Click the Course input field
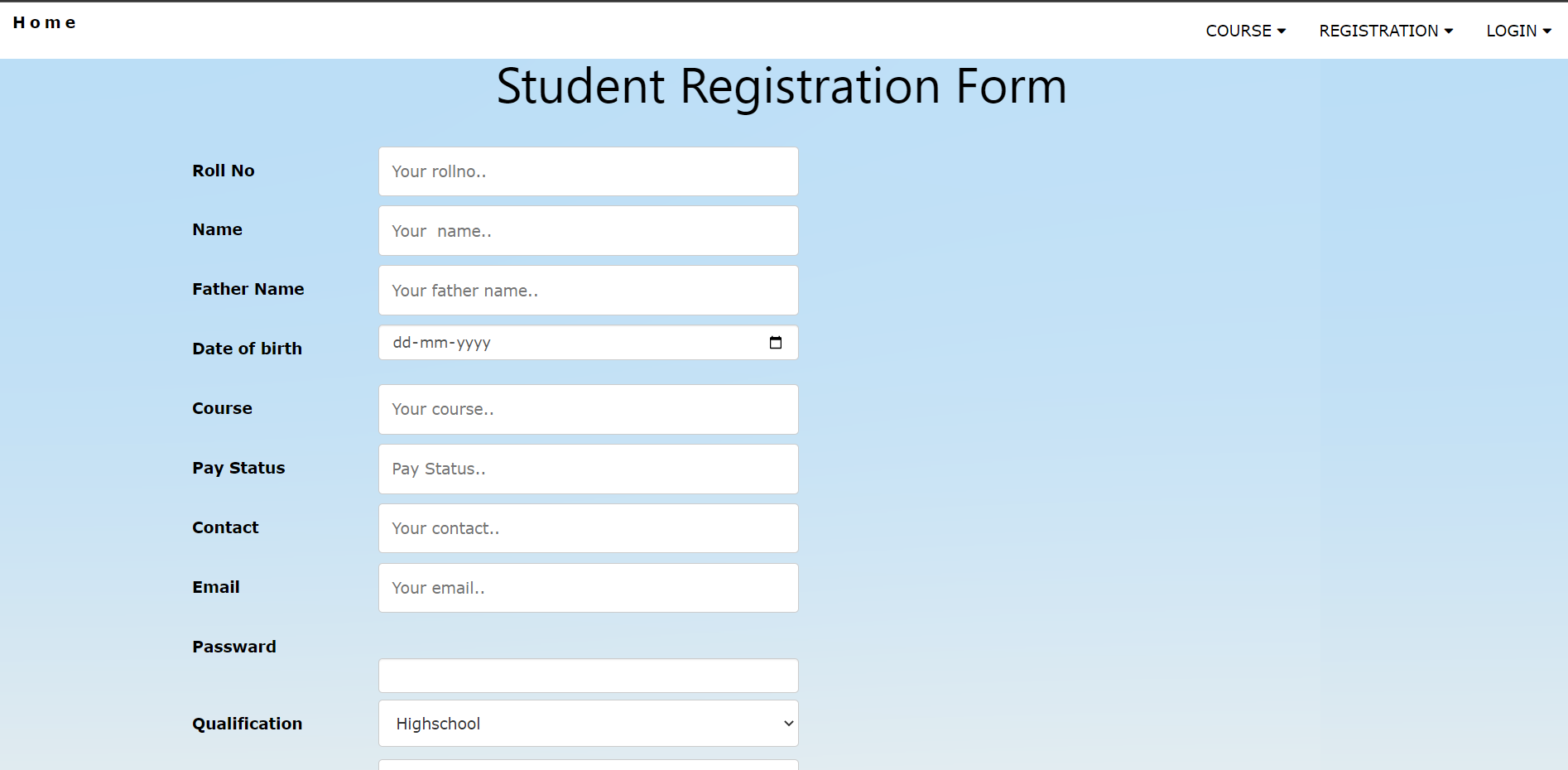This screenshot has height=770, width=1568. [588, 409]
